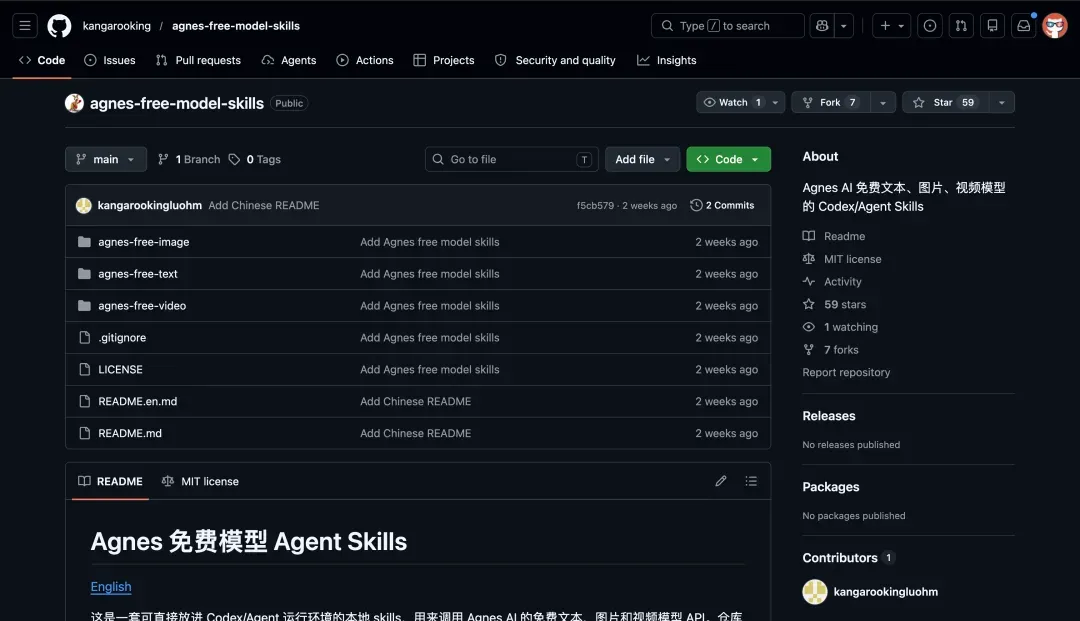Viewport: 1080px width, 621px height.
Task: Open the Pull requests tab
Action: (198, 61)
